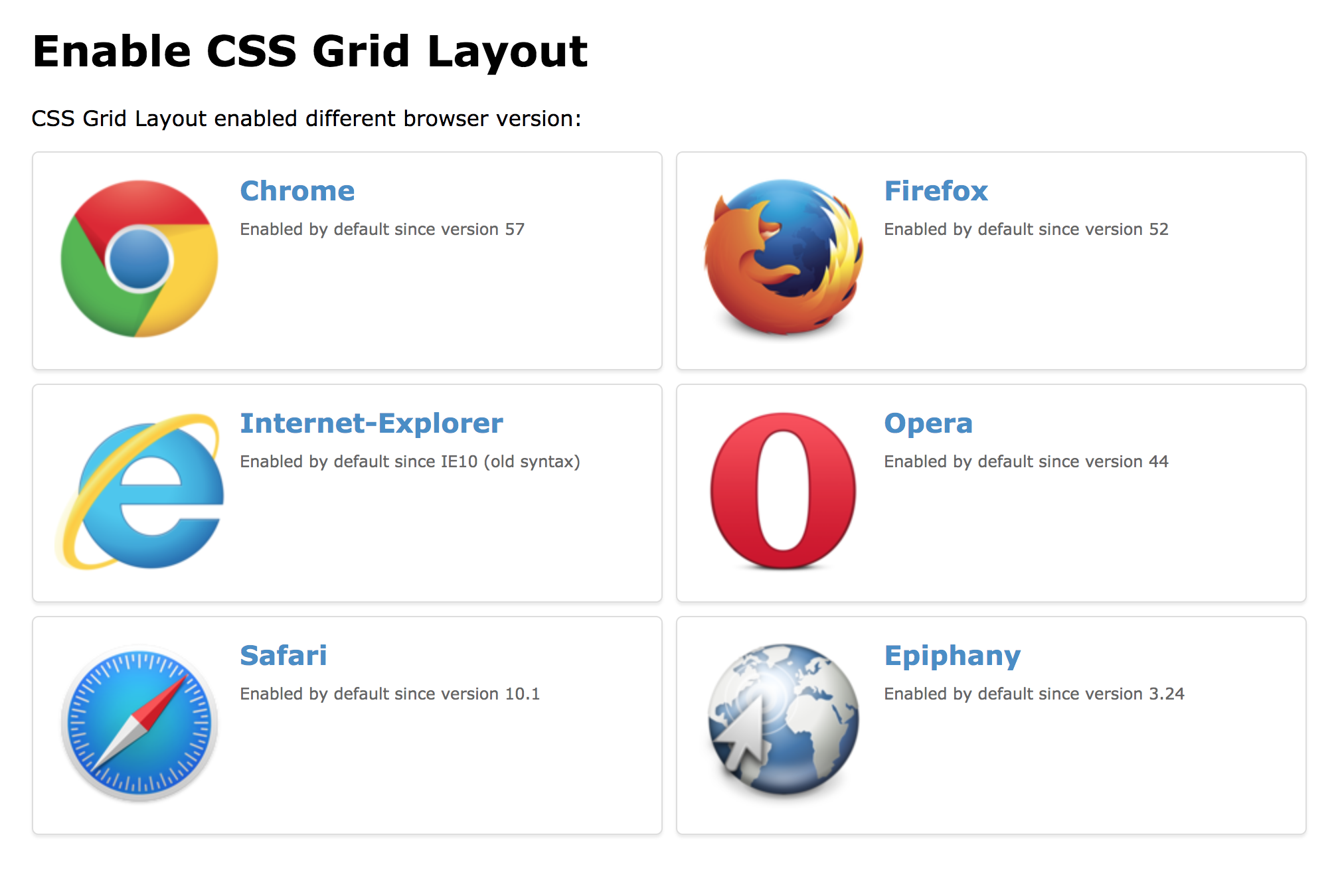
Task: Select text 'Enabled by default since IE10 (old syntax)'
Action: 410,462
